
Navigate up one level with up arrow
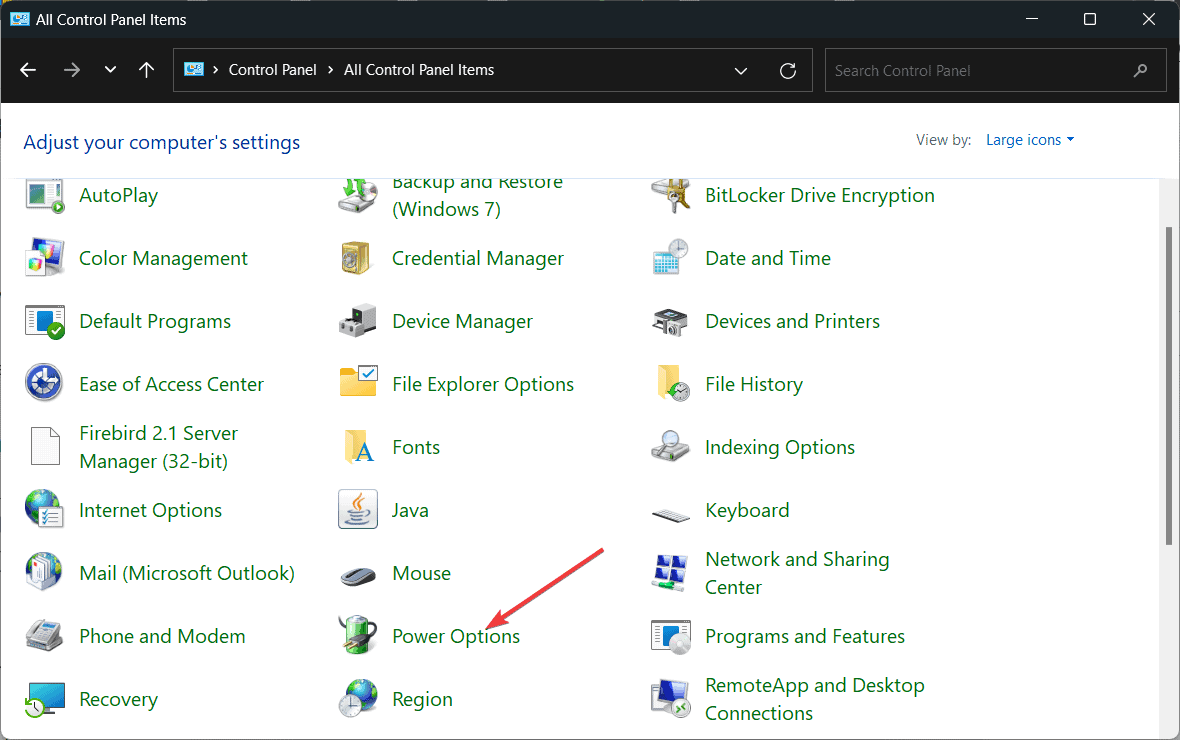click(147, 70)
